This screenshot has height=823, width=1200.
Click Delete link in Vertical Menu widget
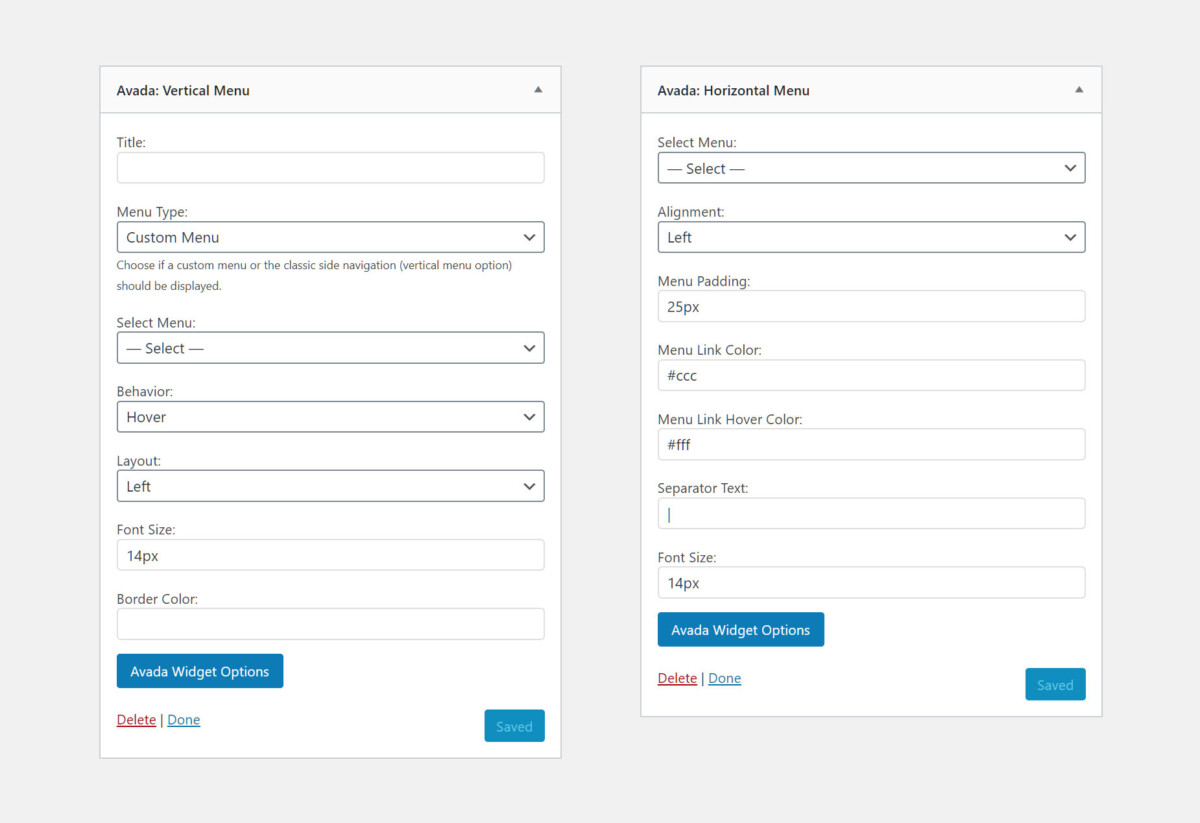[136, 719]
